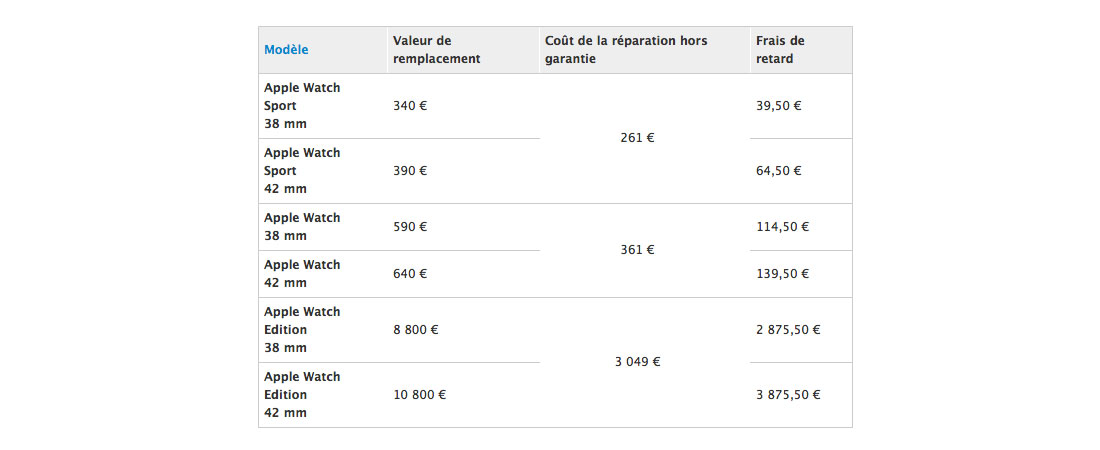This screenshot has height=450, width=1100.
Task: Click the 390 € replacement value
Action: (410, 171)
